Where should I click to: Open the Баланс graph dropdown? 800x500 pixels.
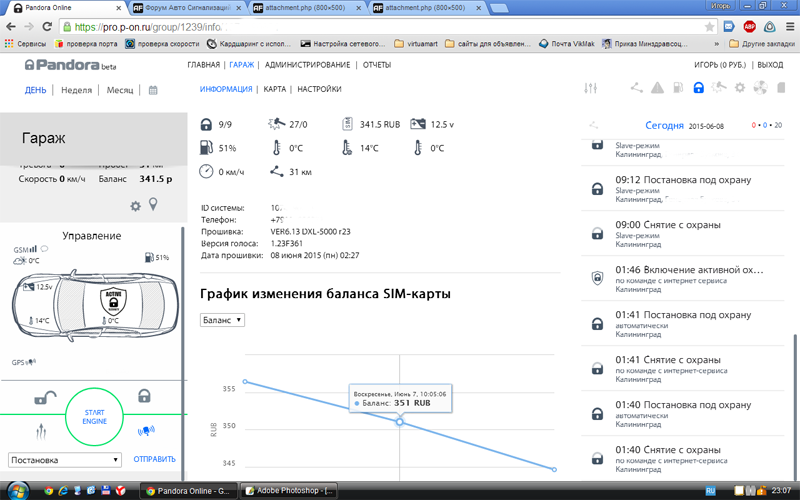pos(222,320)
